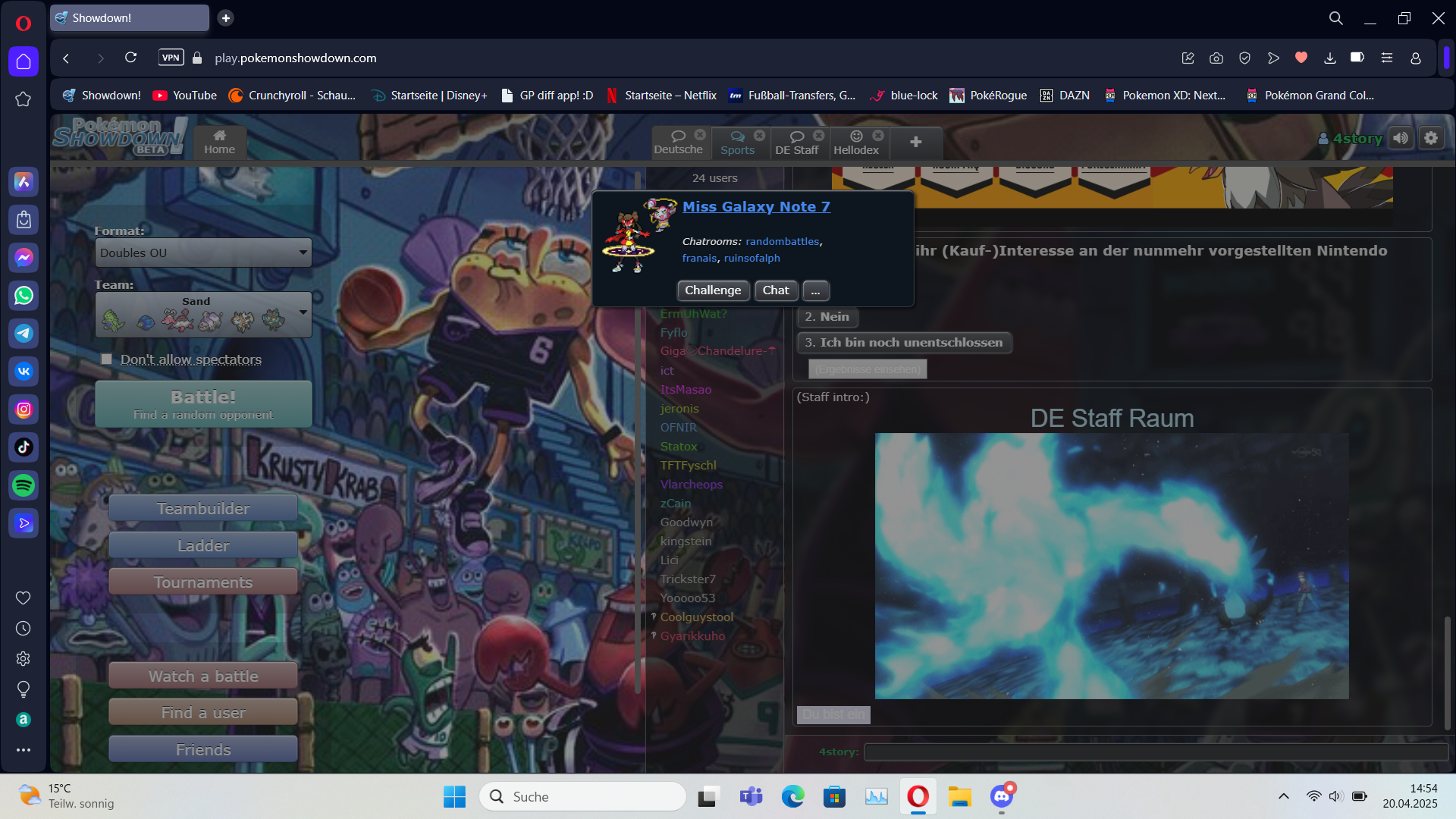Open a new browser tab
1456x819 pixels.
point(226,17)
